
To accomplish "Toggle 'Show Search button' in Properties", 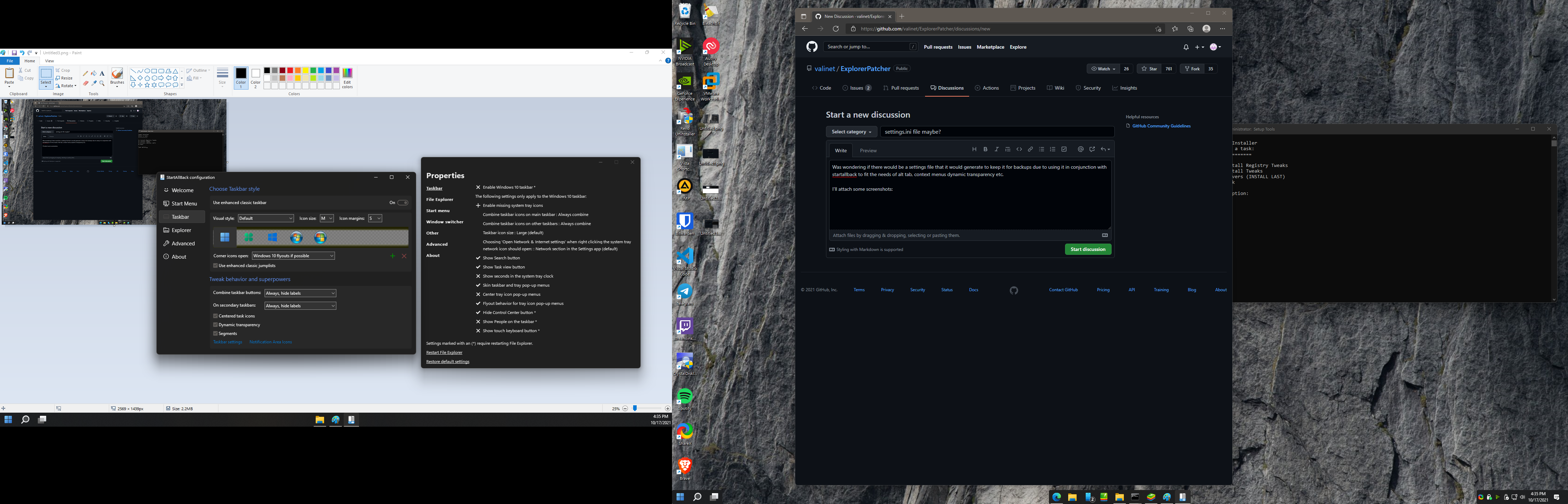I will coord(498,258).
